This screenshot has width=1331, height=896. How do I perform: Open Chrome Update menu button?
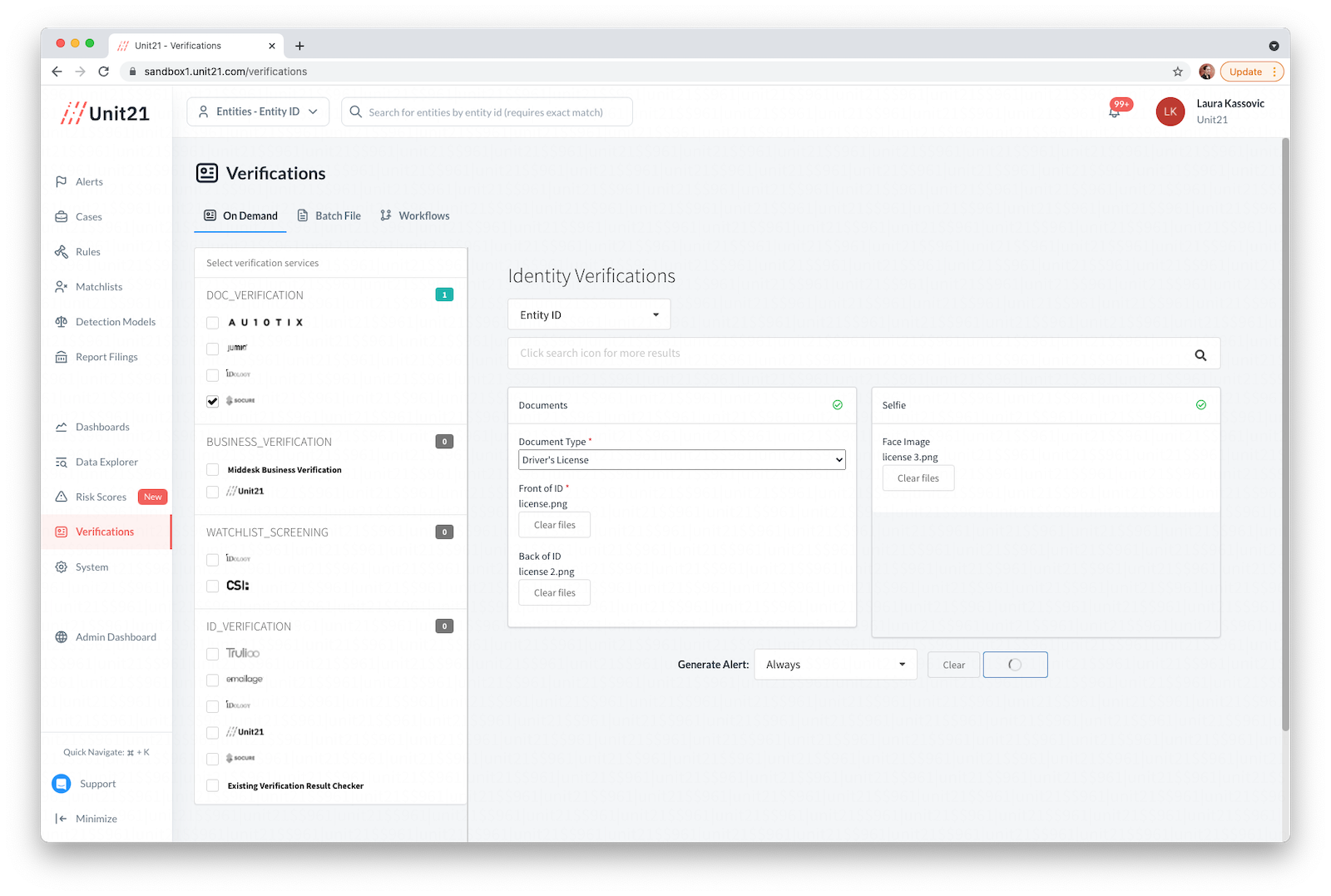(x=1252, y=72)
